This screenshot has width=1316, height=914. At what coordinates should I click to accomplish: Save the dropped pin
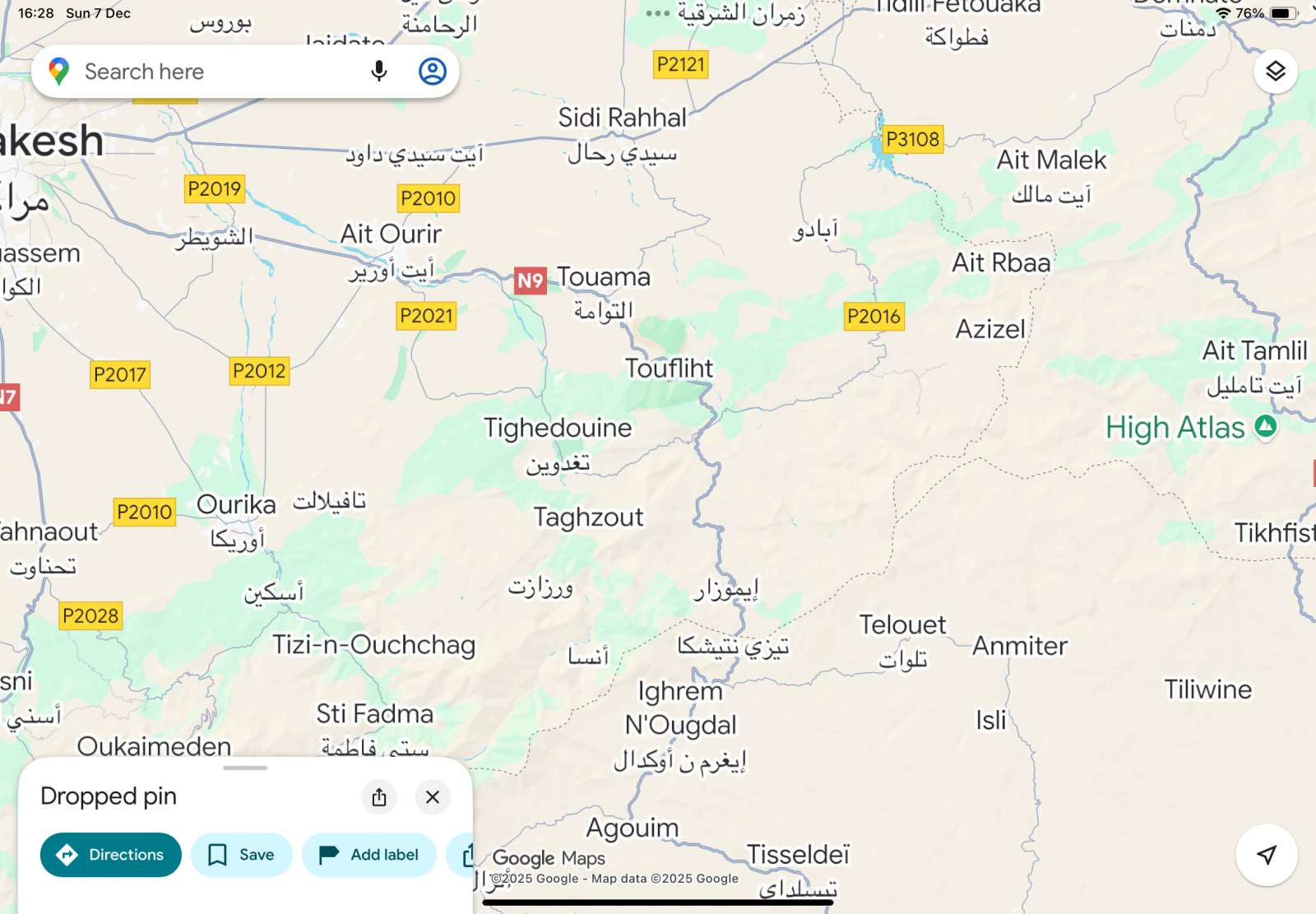242,855
